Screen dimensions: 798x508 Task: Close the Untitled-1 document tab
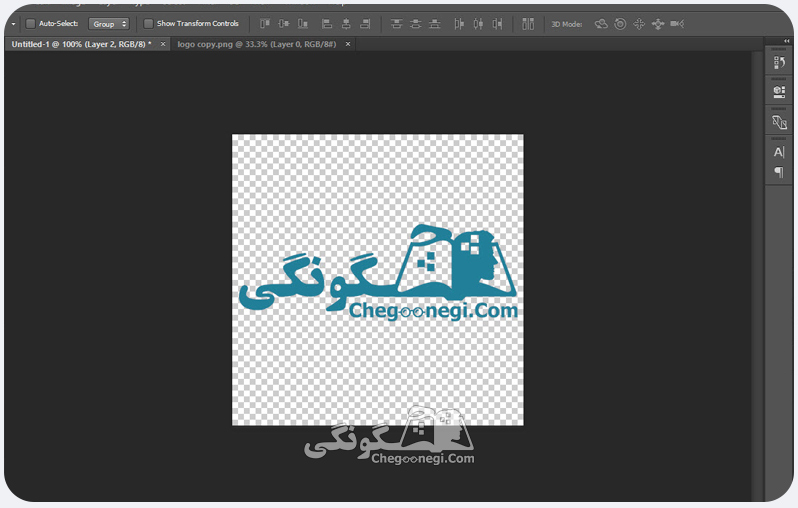163,44
